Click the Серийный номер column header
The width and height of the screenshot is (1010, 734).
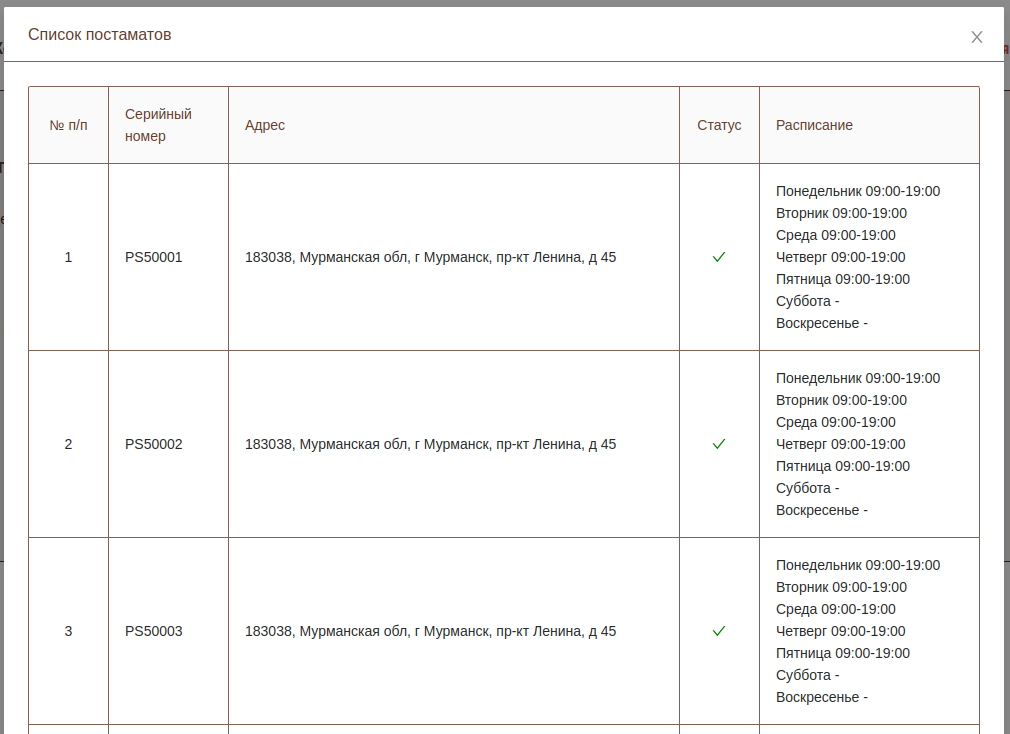coord(158,125)
